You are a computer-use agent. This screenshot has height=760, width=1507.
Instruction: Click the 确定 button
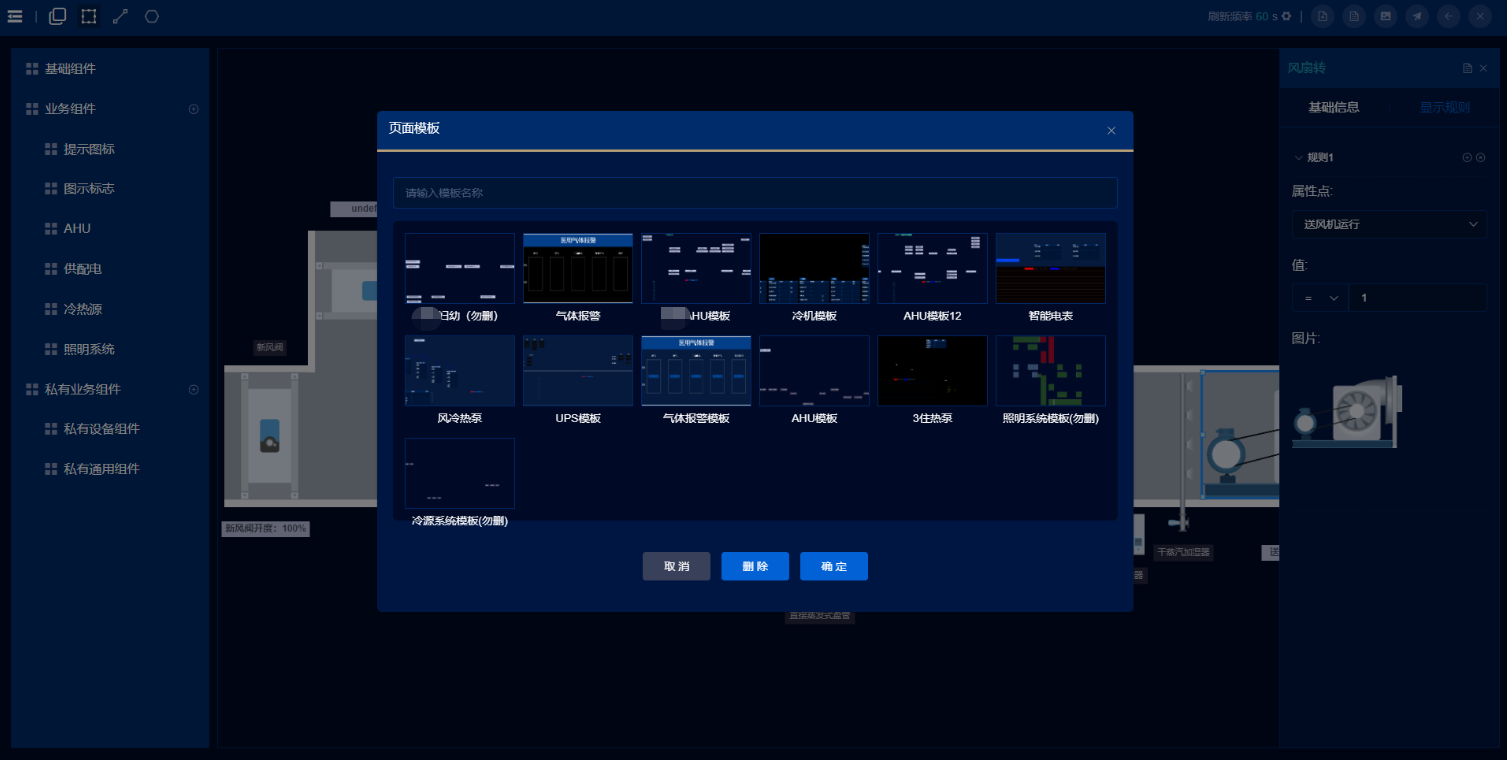[x=833, y=566]
